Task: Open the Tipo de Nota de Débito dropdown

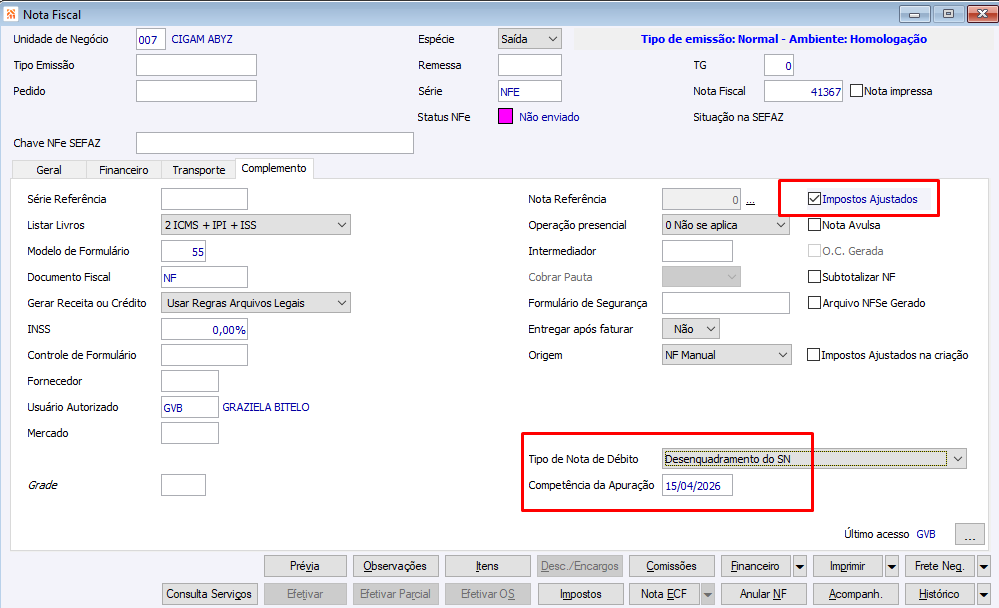Action: pyautogui.click(x=814, y=459)
